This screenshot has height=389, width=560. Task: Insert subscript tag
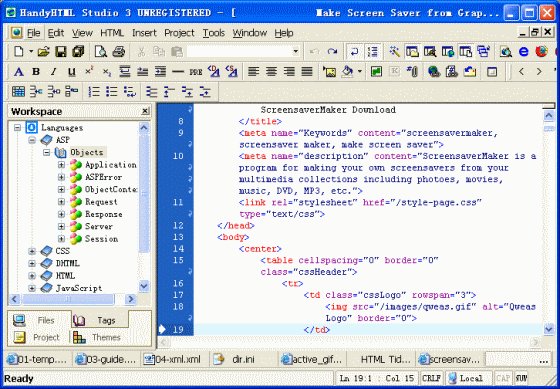107,72
